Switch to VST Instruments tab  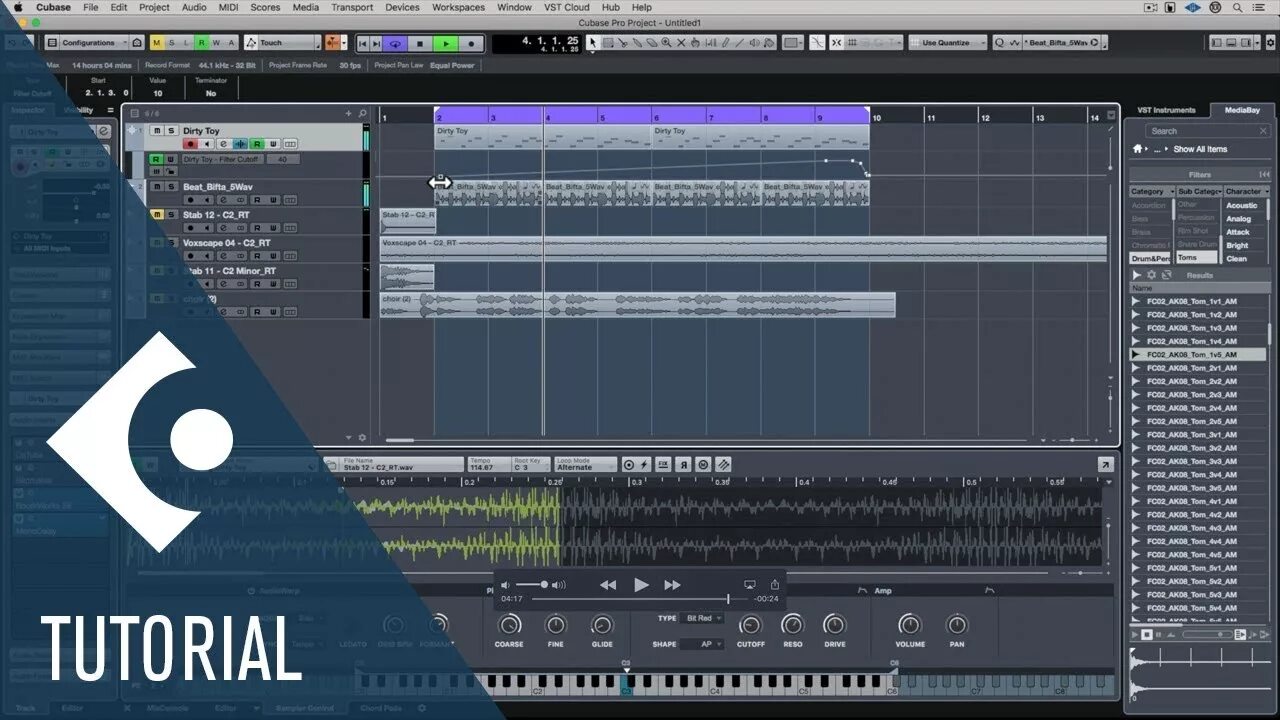tap(1166, 110)
